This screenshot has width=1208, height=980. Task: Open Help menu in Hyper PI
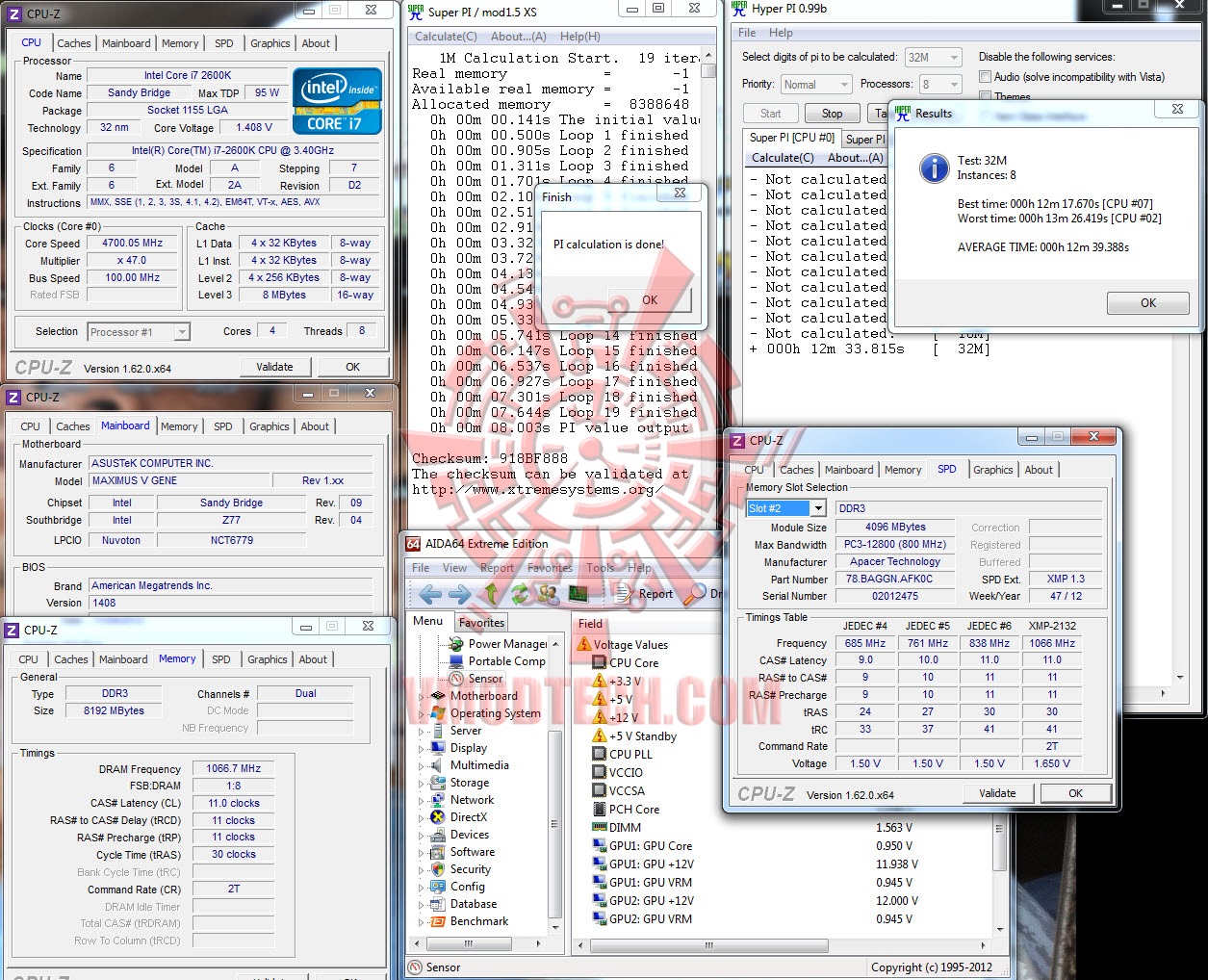pyautogui.click(x=781, y=33)
